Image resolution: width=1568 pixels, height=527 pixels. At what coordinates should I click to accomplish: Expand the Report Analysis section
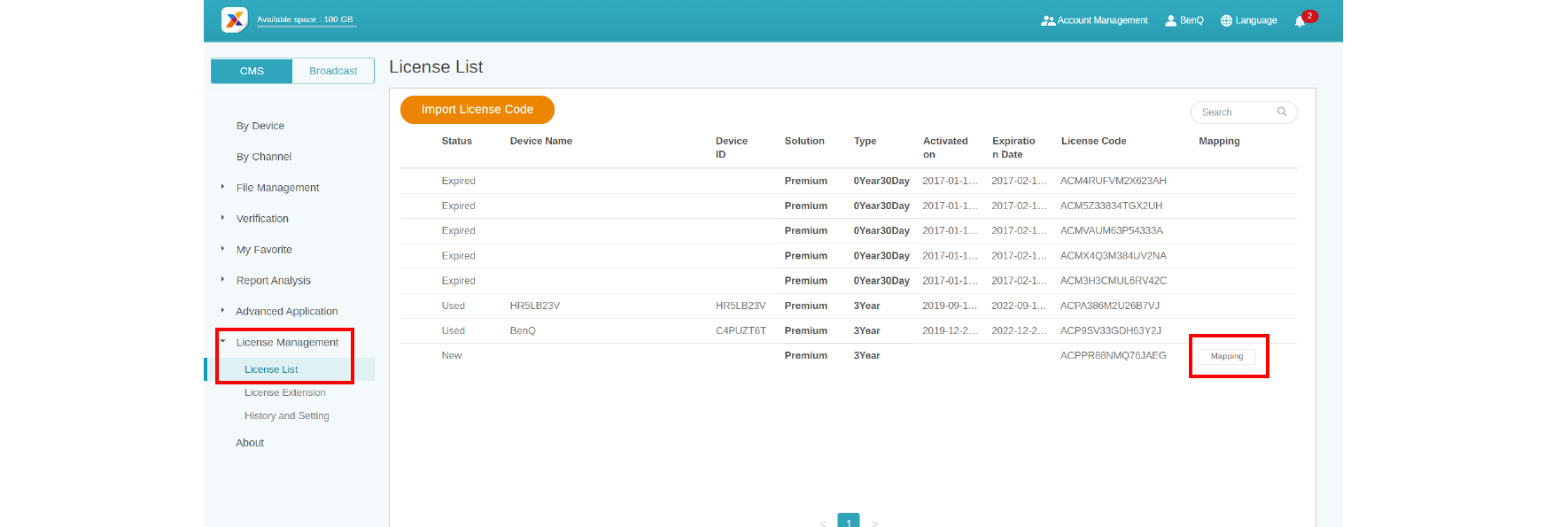[x=273, y=281]
